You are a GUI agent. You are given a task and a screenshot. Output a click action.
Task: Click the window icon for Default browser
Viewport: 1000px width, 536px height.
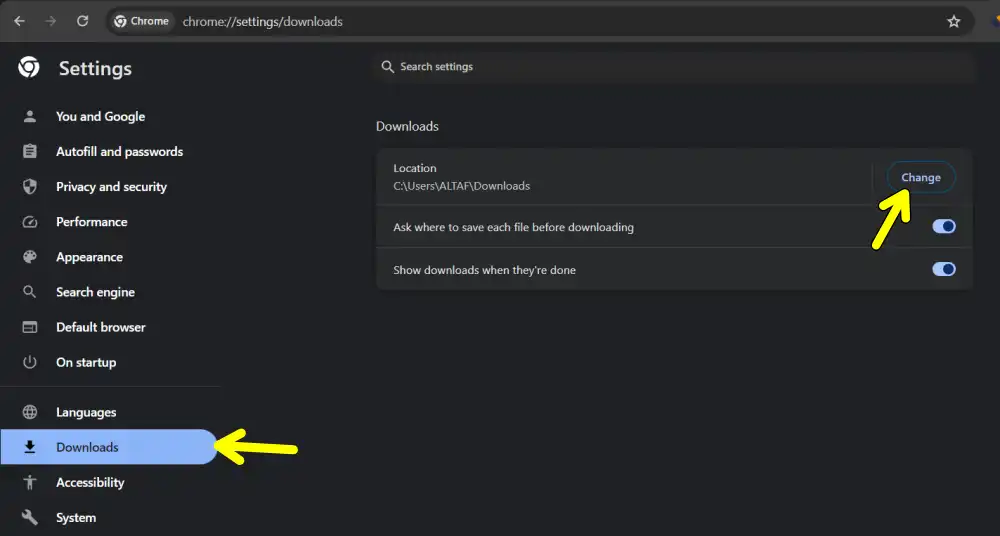click(29, 327)
